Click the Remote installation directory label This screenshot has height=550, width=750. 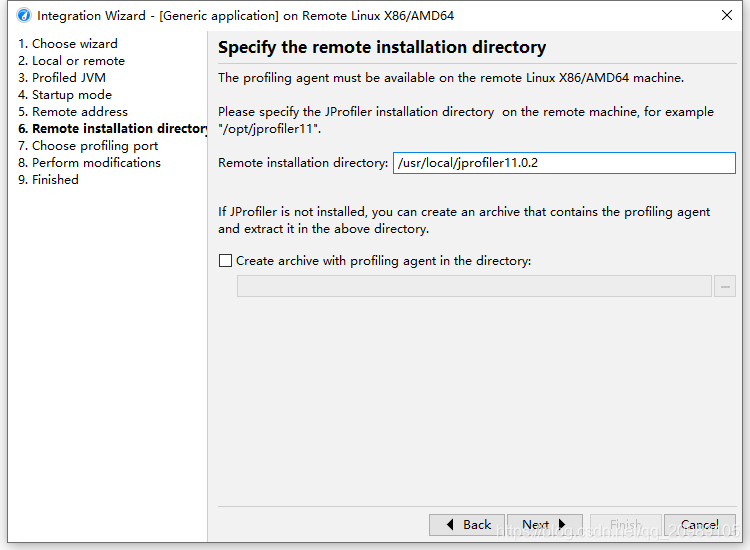[303, 163]
